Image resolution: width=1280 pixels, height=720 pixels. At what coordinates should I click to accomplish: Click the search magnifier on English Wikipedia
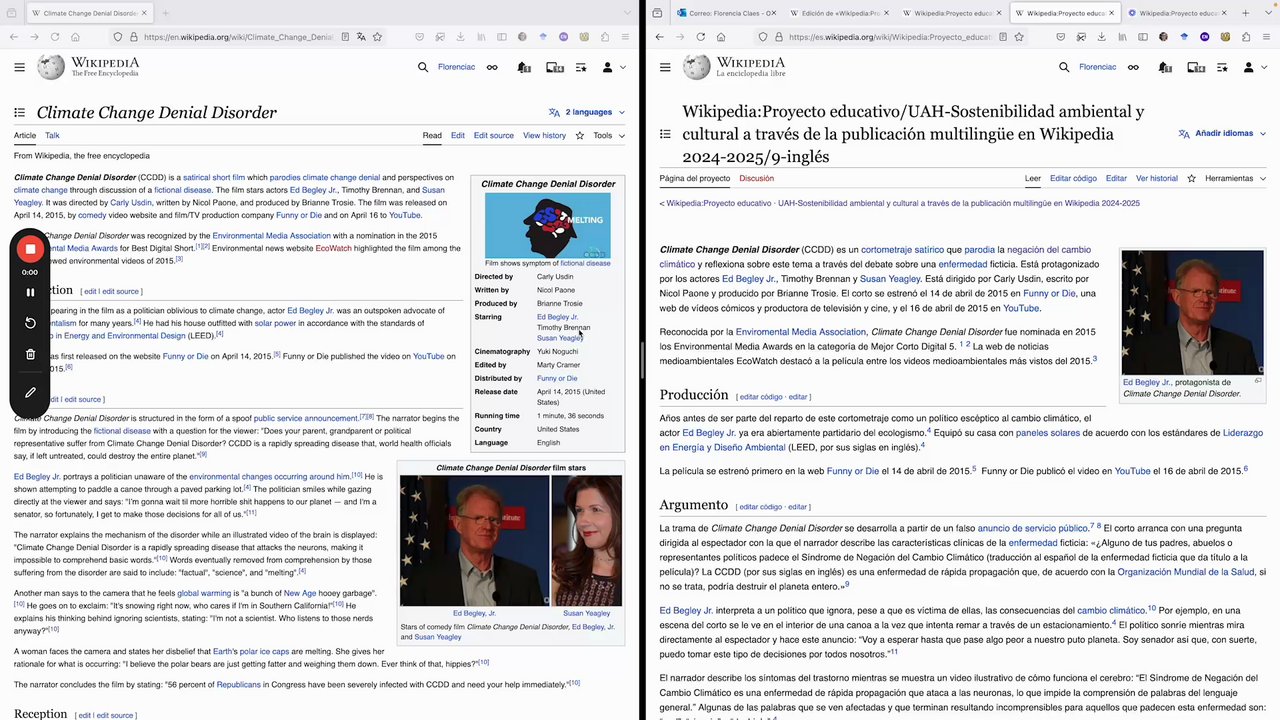[423, 67]
